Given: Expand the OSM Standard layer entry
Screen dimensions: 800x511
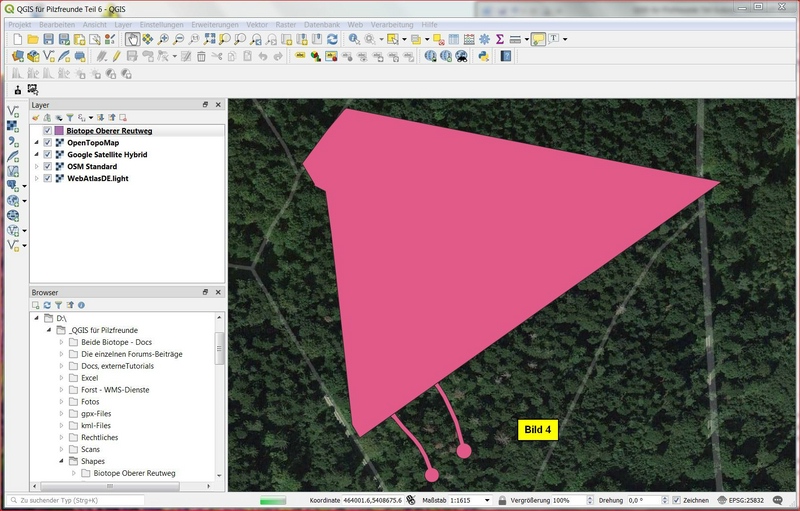Looking at the screenshot, I should [x=36, y=167].
